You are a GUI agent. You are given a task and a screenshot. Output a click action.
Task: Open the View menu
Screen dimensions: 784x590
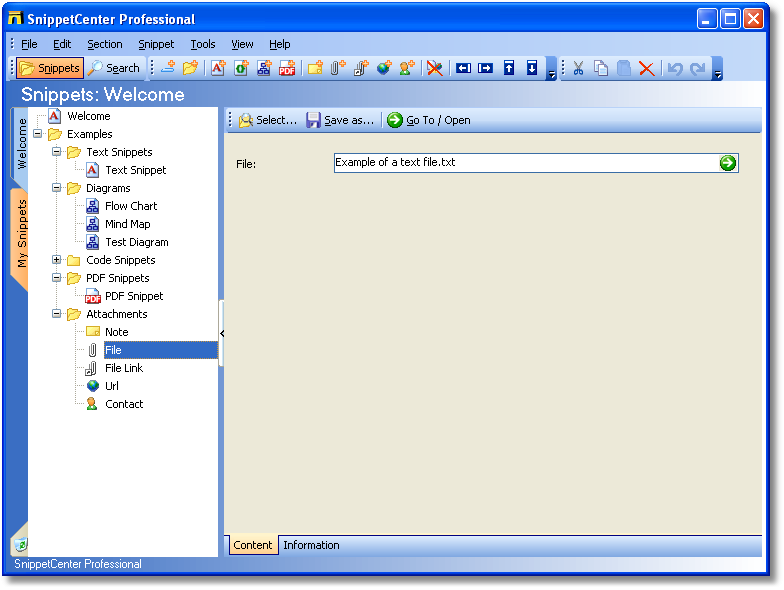[x=242, y=44]
